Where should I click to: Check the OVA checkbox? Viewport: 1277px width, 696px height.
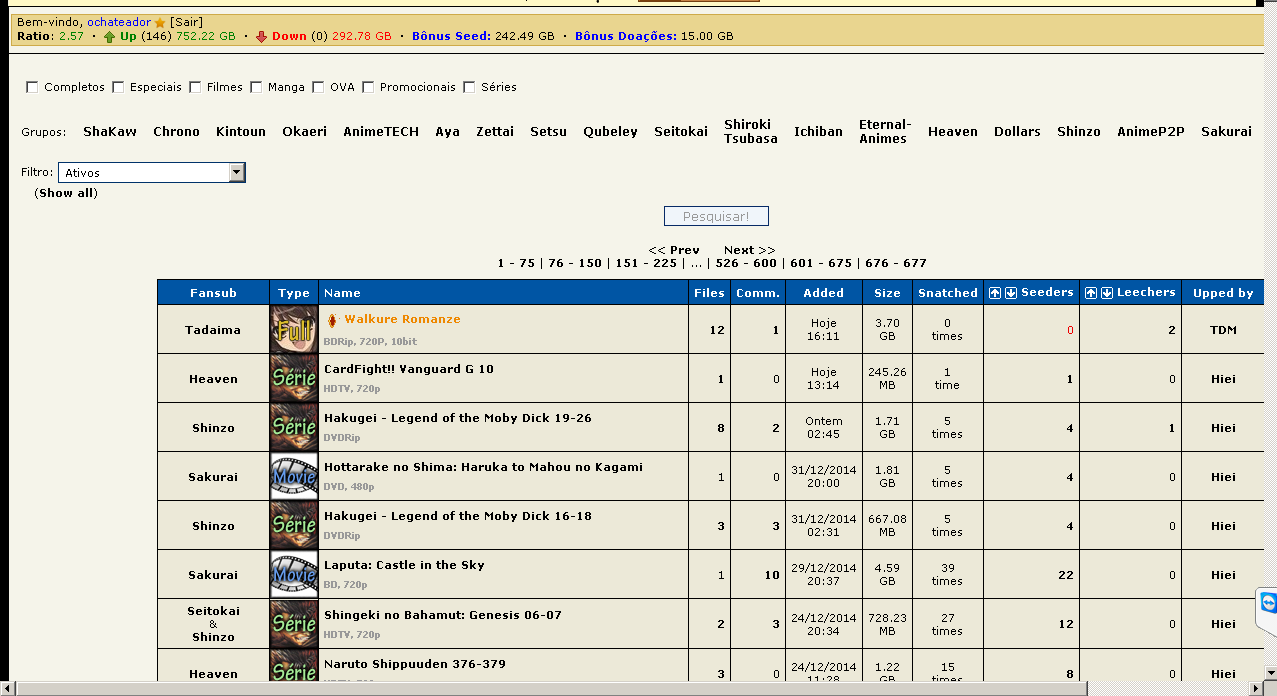coord(318,87)
